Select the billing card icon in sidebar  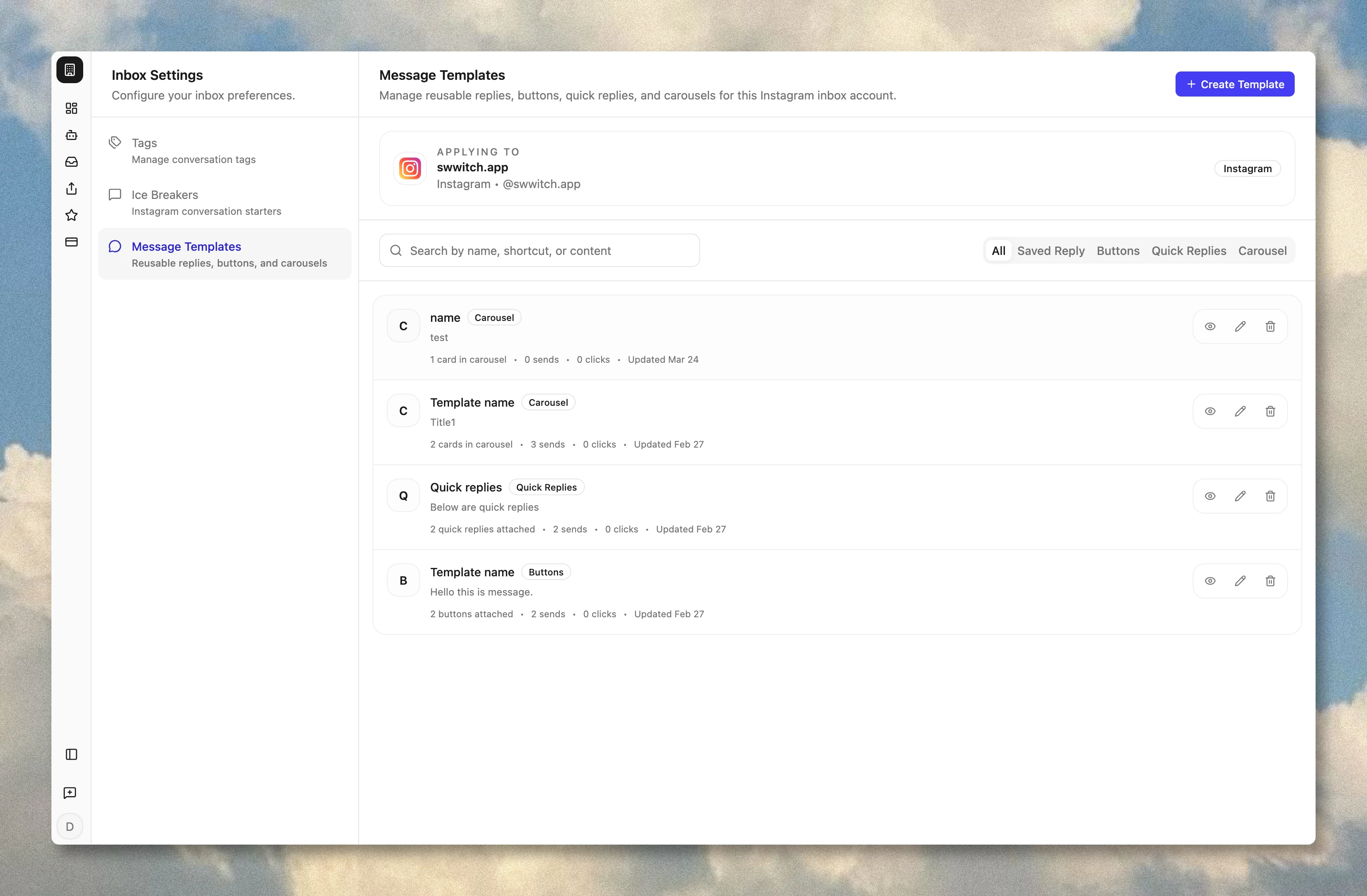coord(71,242)
